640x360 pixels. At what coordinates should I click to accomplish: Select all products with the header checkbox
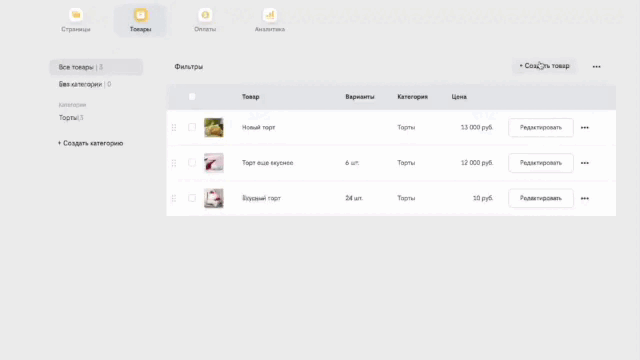pyautogui.click(x=192, y=97)
